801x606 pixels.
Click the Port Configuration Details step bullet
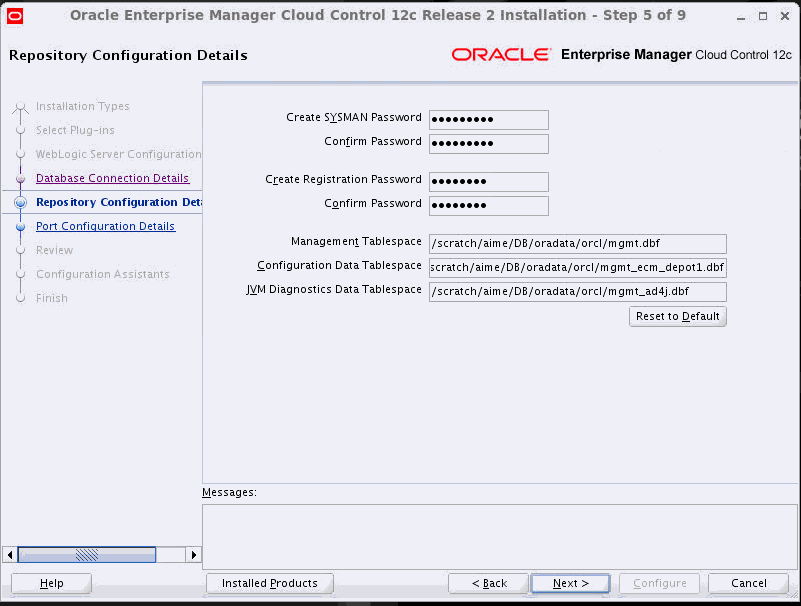tap(20, 226)
